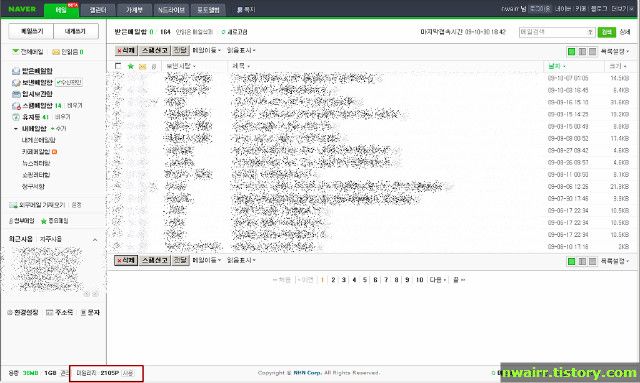Image resolution: width=640 pixels, height=383 pixels.
Task: Open the N드라이브 tab
Action: (171, 10)
